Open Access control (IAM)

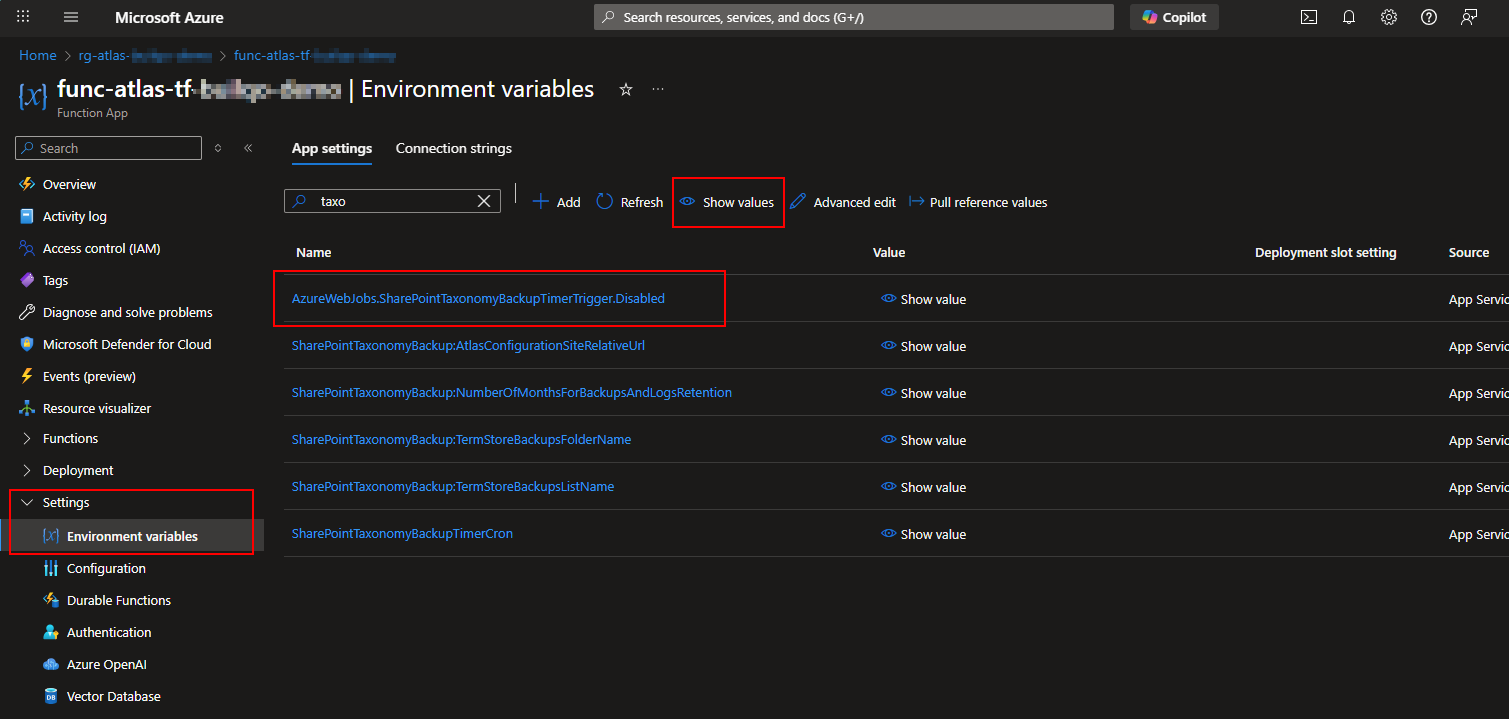(x=101, y=248)
